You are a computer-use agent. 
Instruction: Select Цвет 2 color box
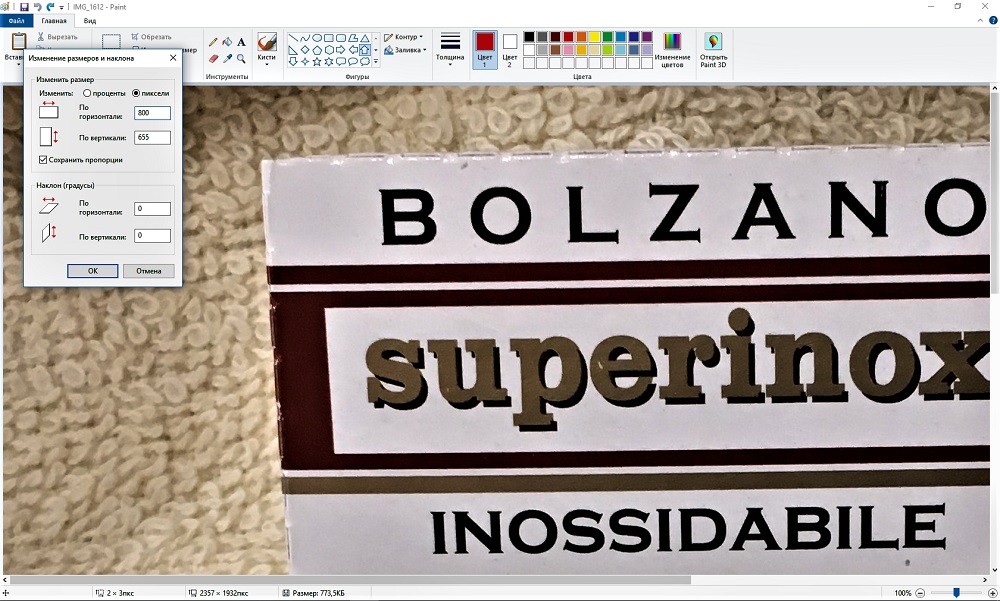tap(510, 50)
